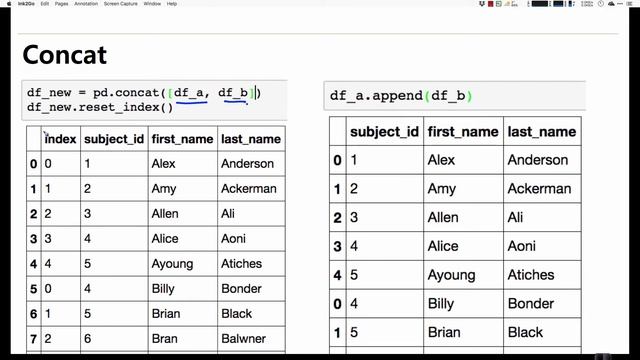Click 'Alex' in the right table
640x360 pixels.
[441, 160]
